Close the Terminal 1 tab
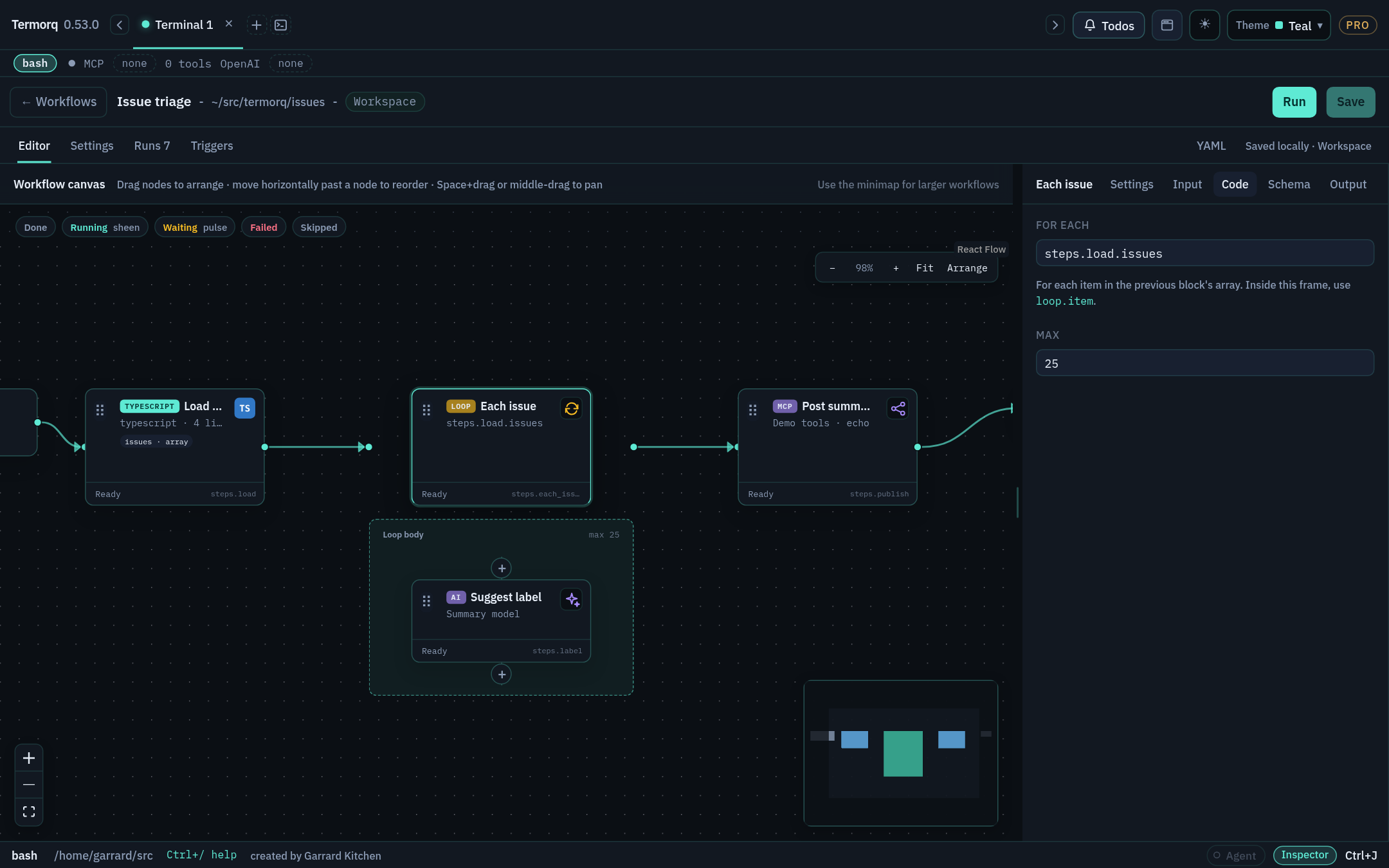Image resolution: width=1389 pixels, height=868 pixels. coord(229,24)
